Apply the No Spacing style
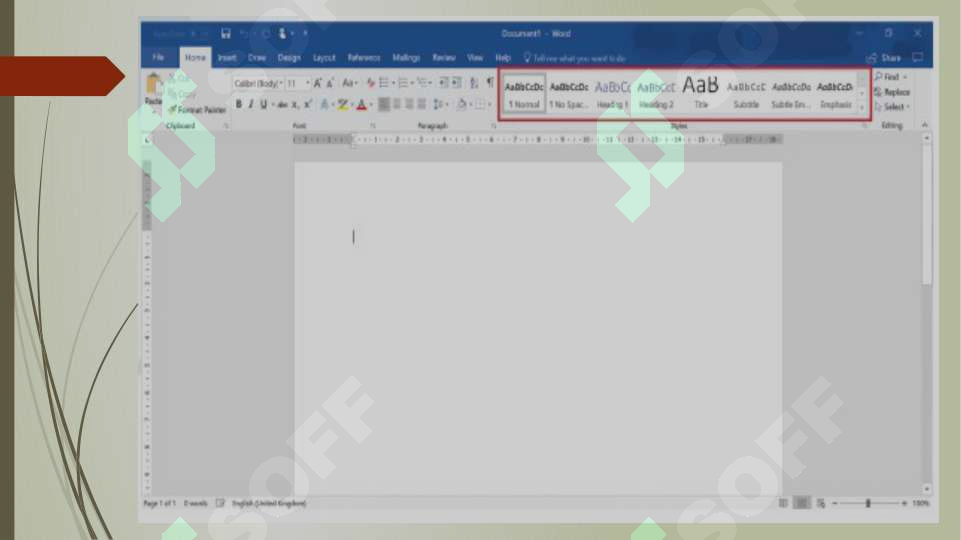The width and height of the screenshot is (961, 540). coord(569,94)
